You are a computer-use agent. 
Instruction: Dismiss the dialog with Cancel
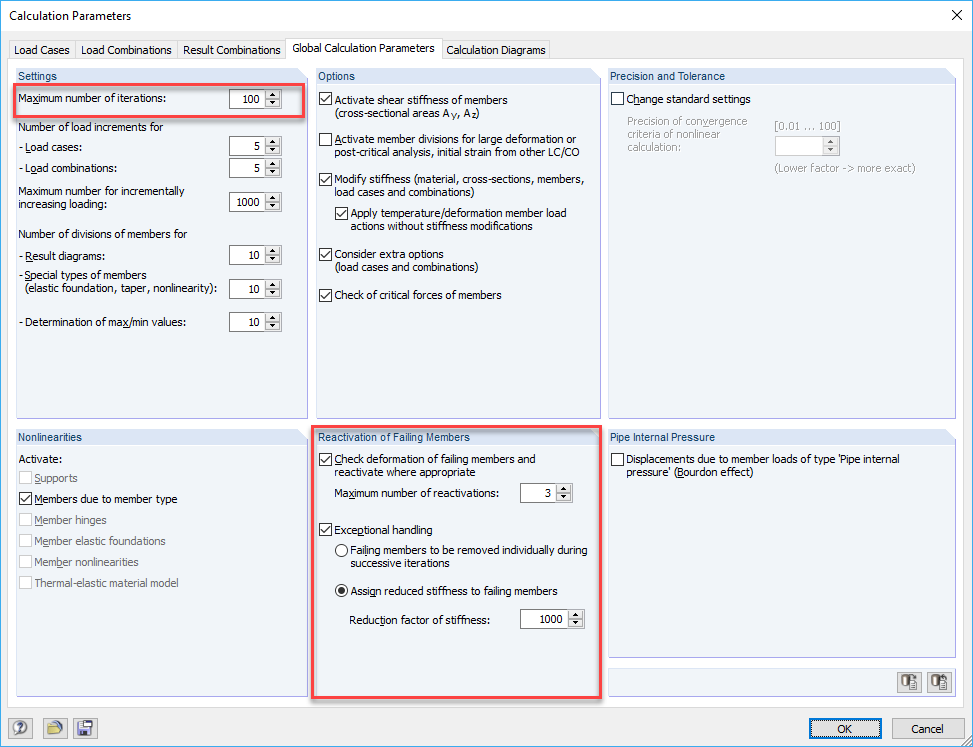[x=927, y=728]
